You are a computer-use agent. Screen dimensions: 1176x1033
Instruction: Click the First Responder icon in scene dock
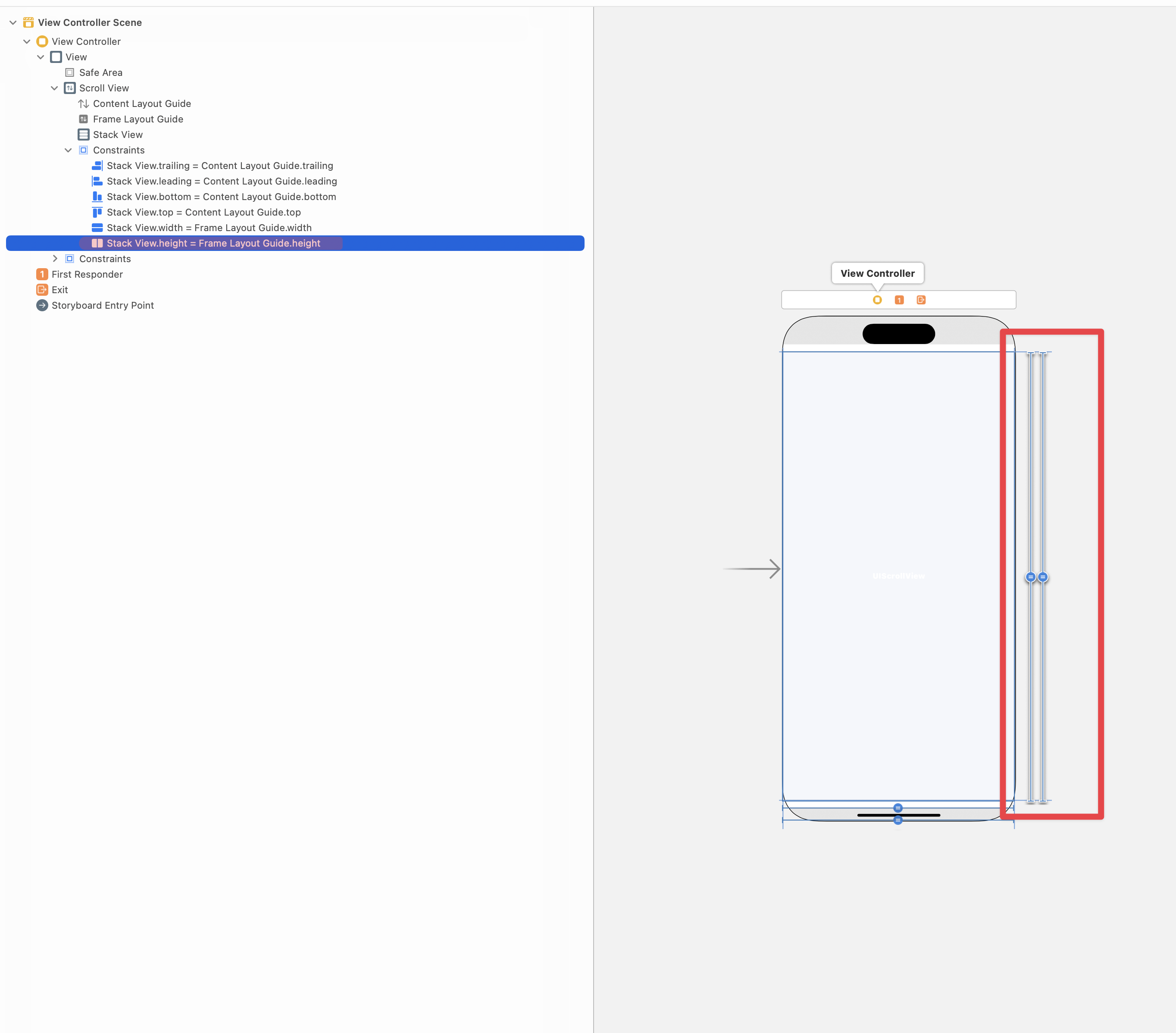tap(899, 300)
